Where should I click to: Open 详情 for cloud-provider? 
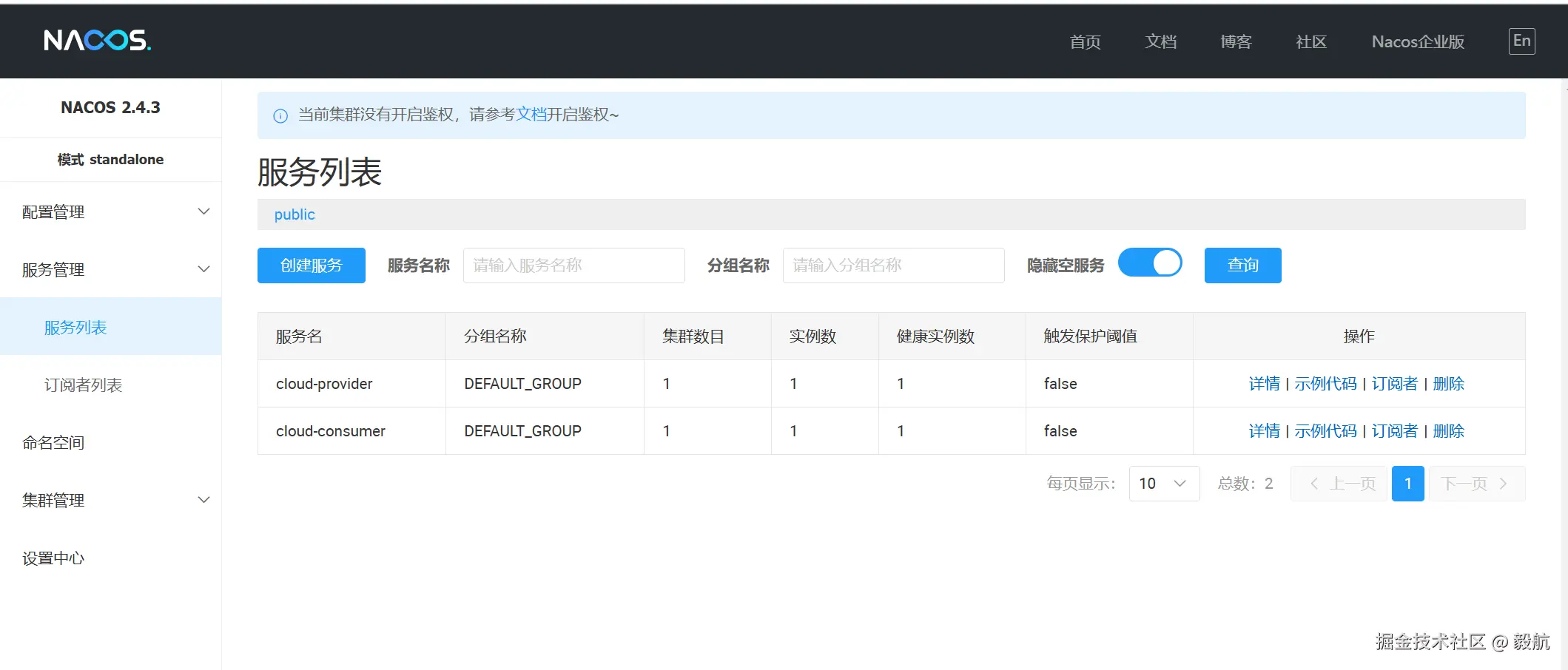[x=1264, y=384]
